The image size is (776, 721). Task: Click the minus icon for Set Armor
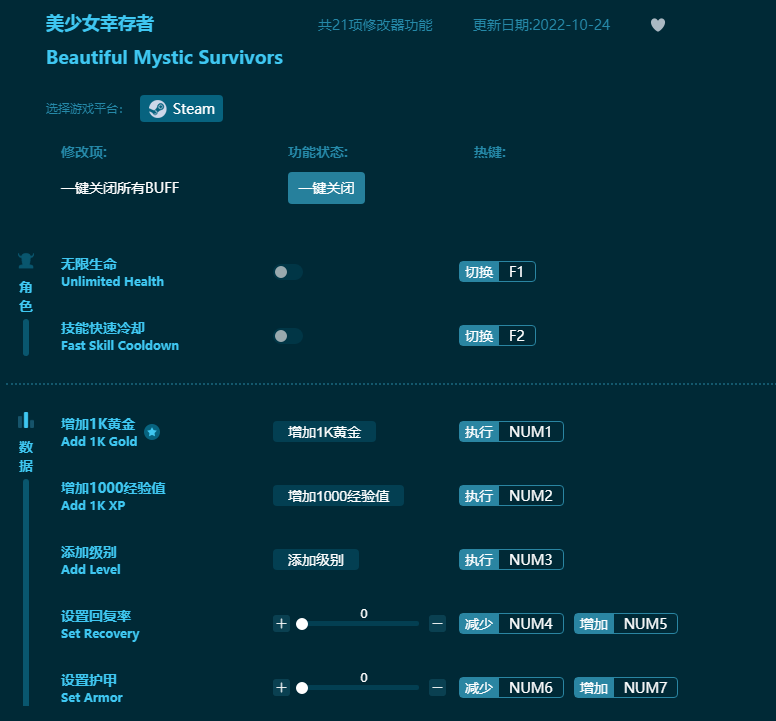click(x=437, y=687)
